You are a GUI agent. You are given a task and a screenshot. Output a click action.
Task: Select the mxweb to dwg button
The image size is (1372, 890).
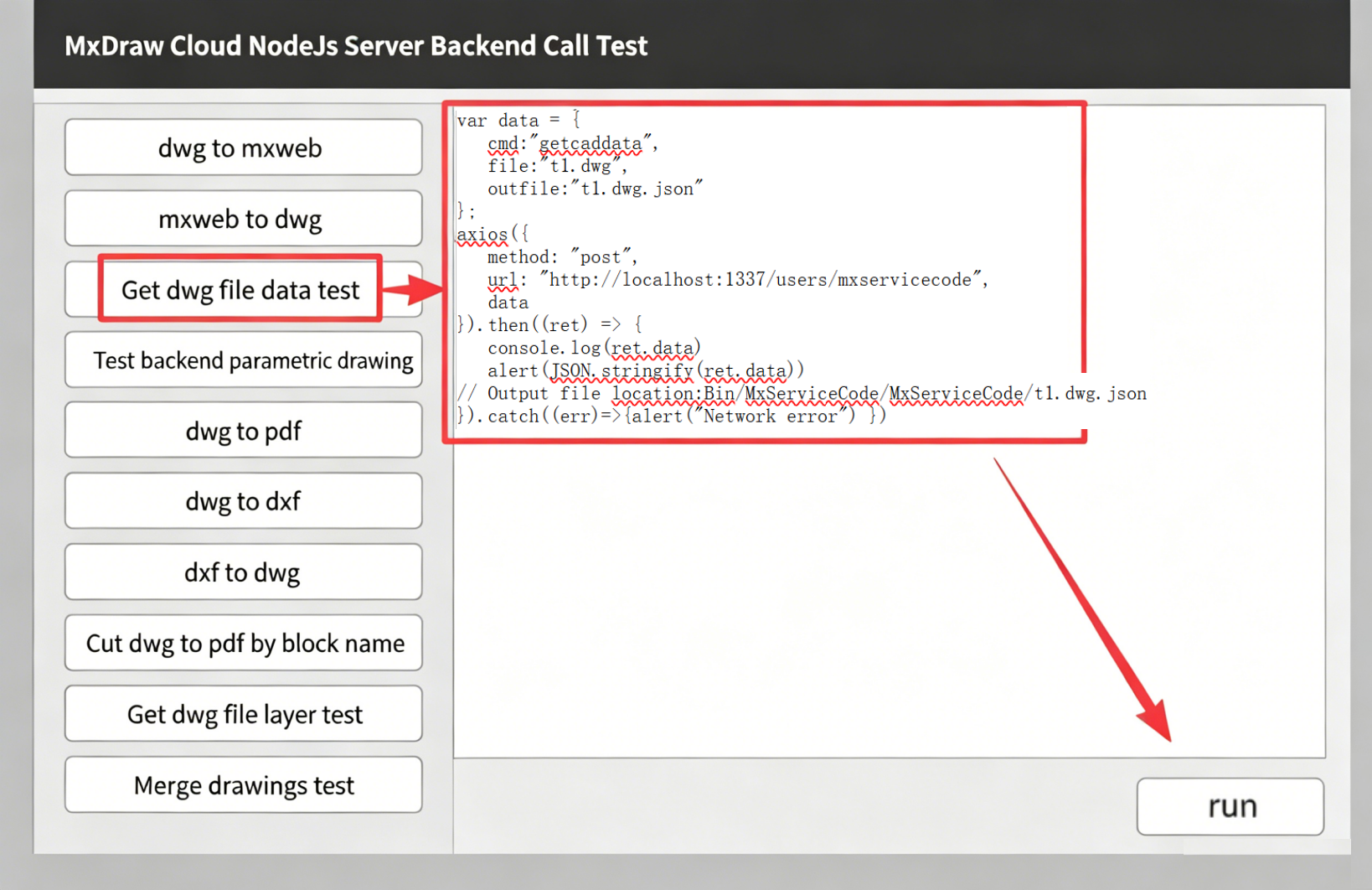click(243, 219)
